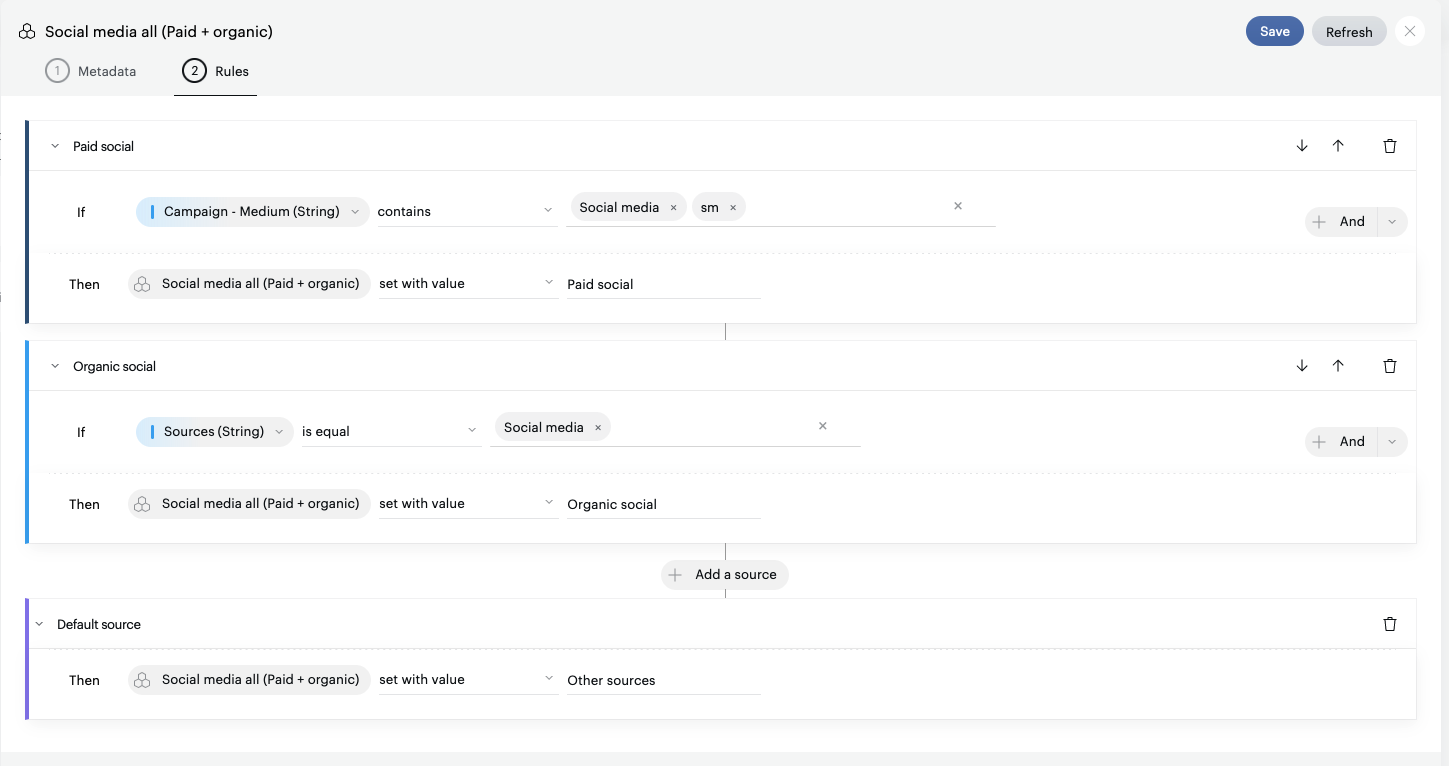Select the Rules step

coord(216,71)
